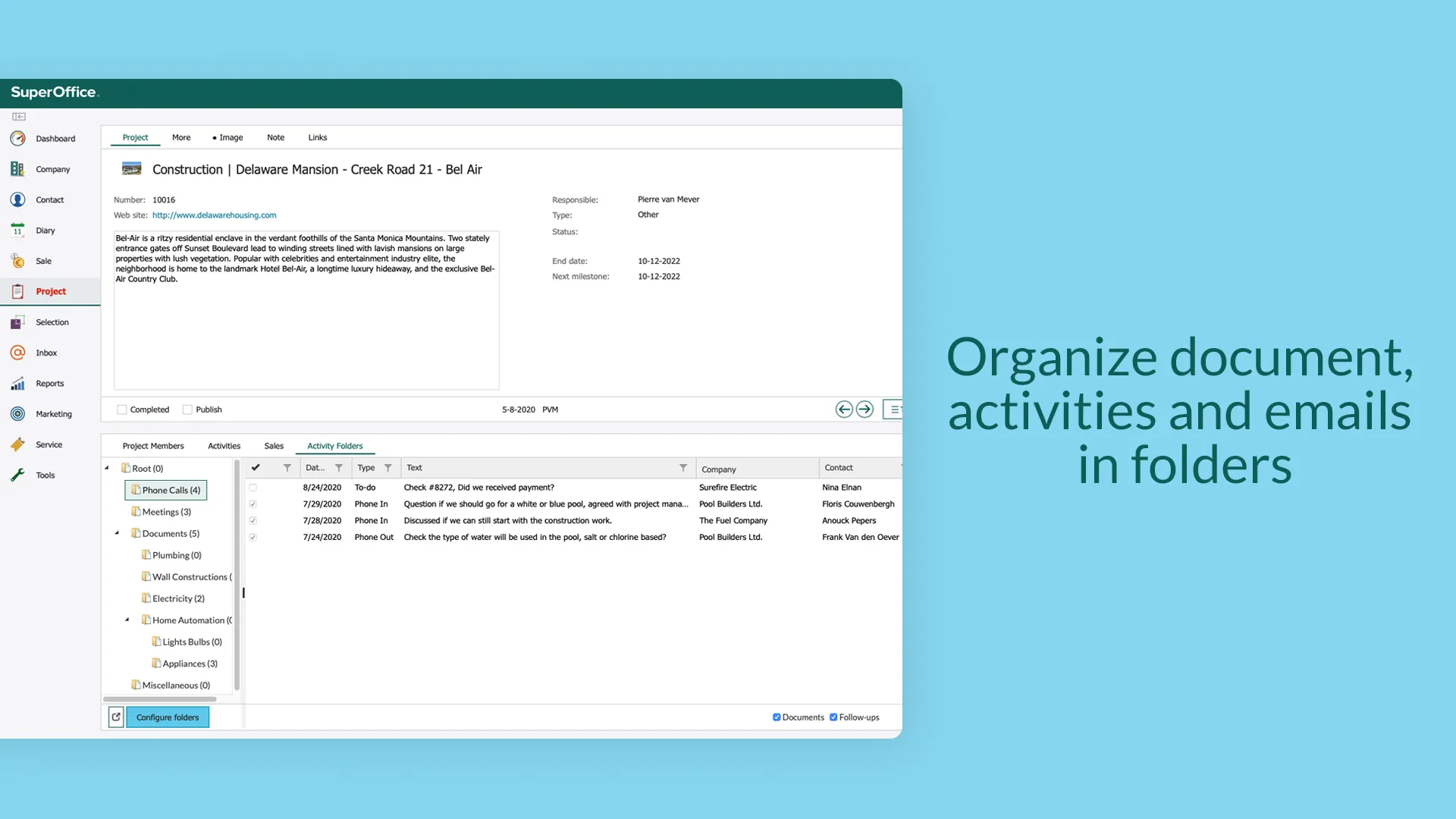Image resolution: width=1456 pixels, height=819 pixels.
Task: Check the Completed checkbox
Action: pyautogui.click(x=122, y=409)
